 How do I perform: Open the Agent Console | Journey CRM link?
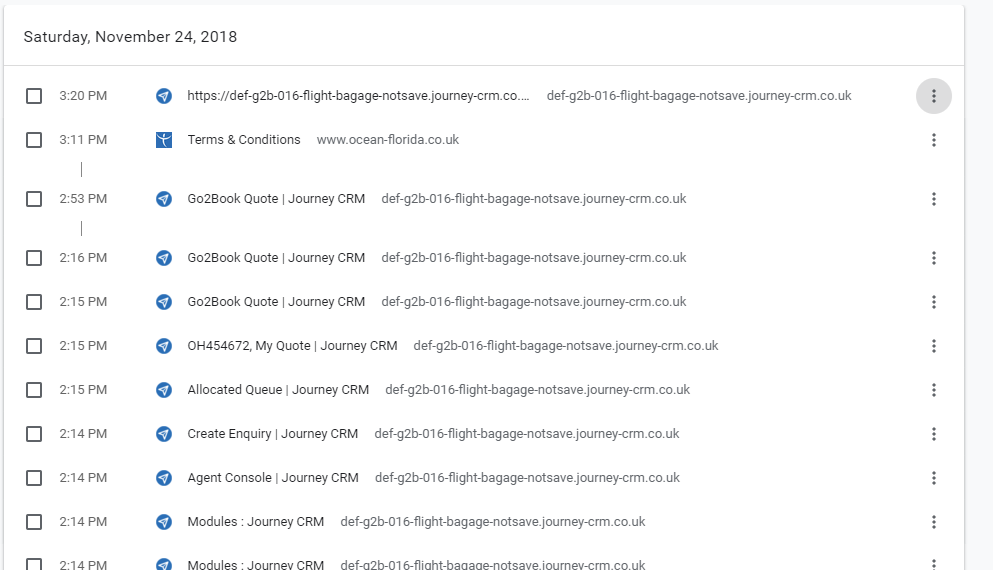[272, 478]
